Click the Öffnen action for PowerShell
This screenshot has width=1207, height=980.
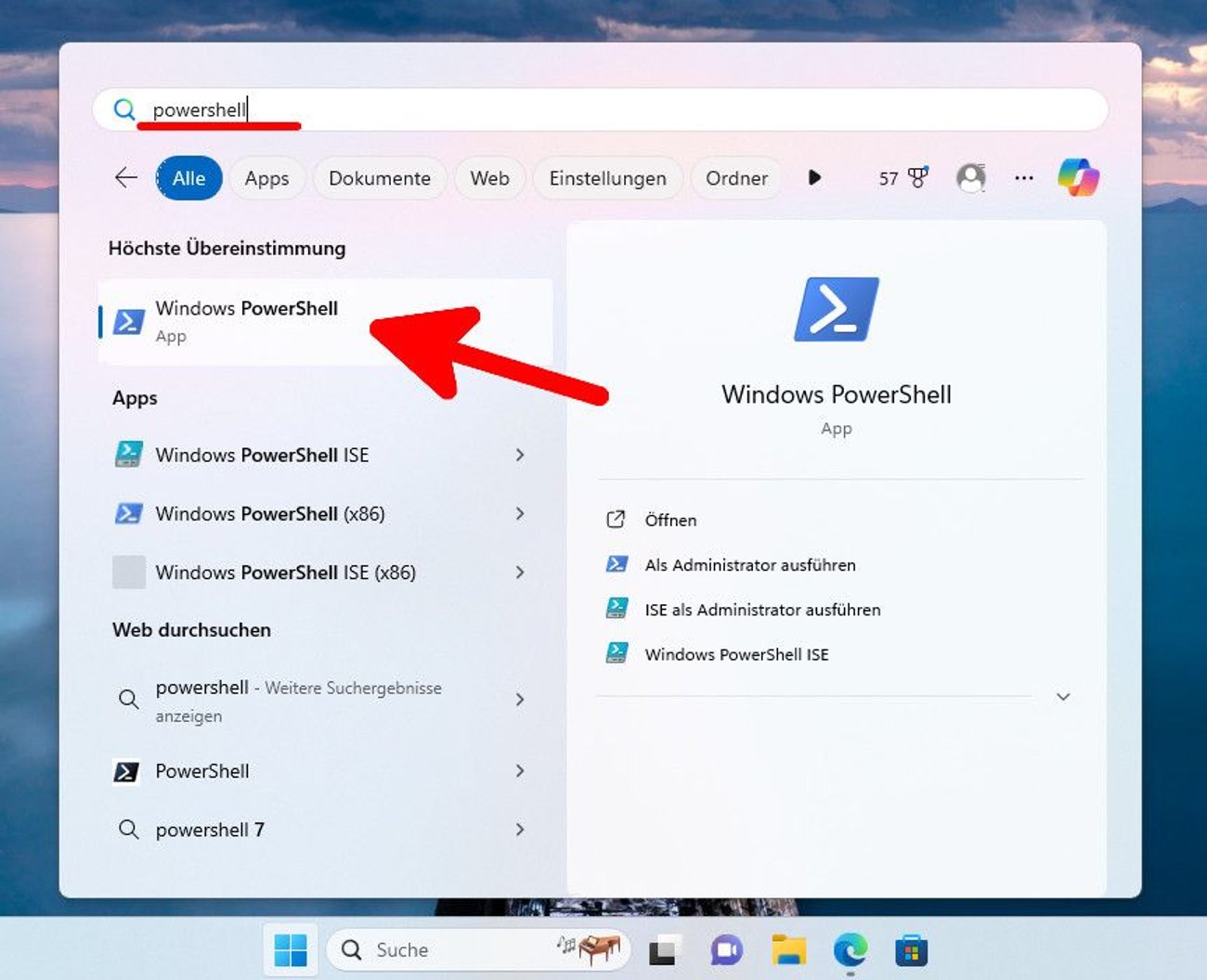click(670, 521)
